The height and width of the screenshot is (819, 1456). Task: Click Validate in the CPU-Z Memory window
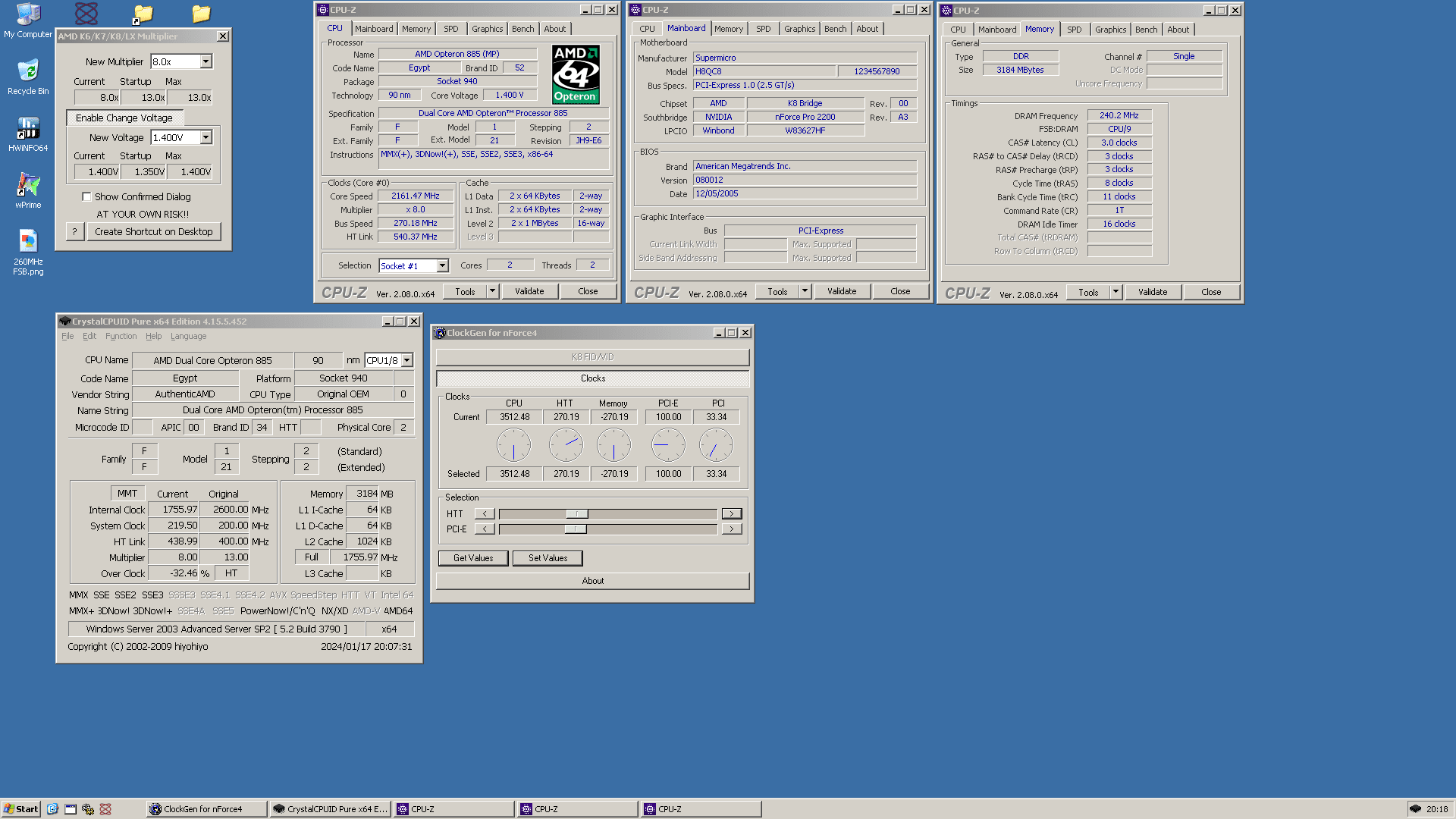1153,292
